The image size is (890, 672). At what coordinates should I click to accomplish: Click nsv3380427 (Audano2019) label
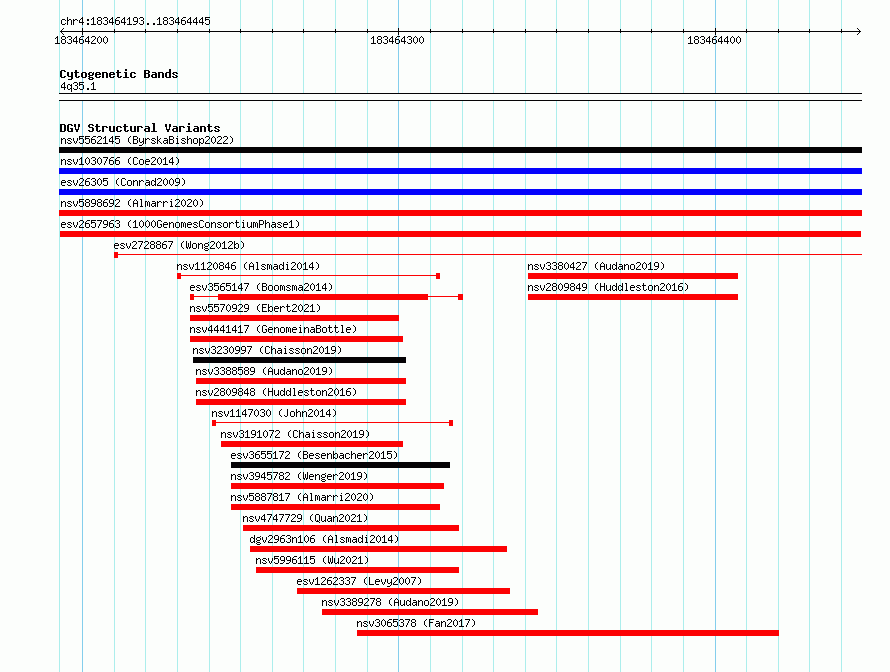tap(596, 266)
